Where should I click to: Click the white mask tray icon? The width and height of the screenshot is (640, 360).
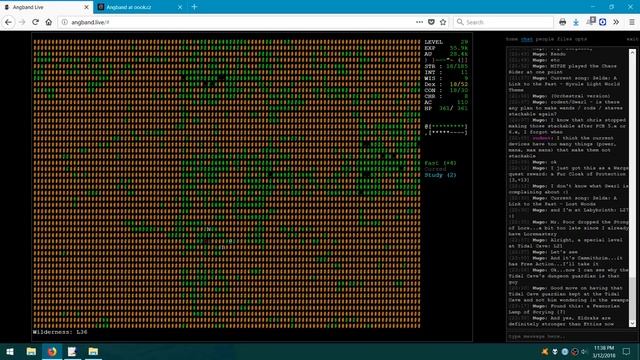tap(555, 351)
